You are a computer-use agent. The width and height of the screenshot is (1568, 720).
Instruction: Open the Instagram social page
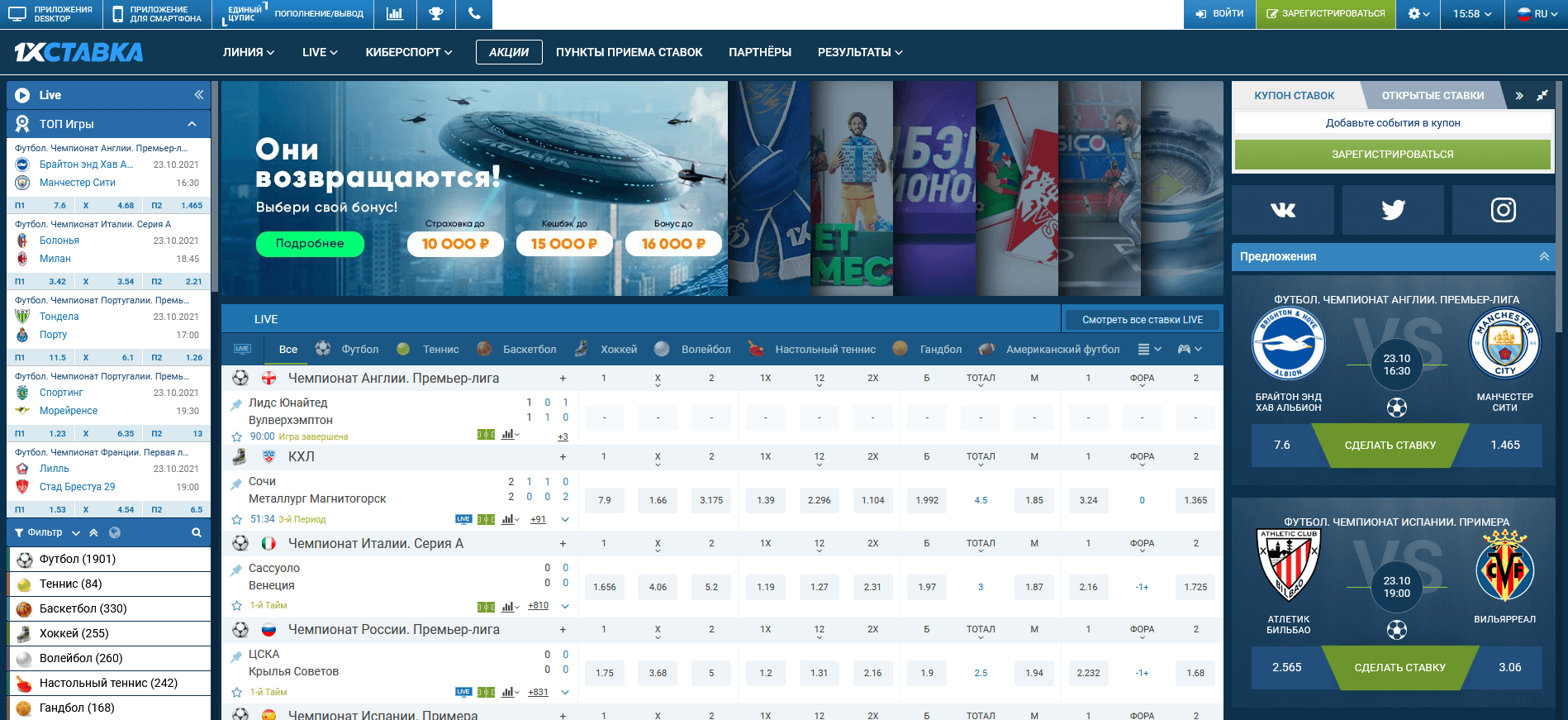1503,210
